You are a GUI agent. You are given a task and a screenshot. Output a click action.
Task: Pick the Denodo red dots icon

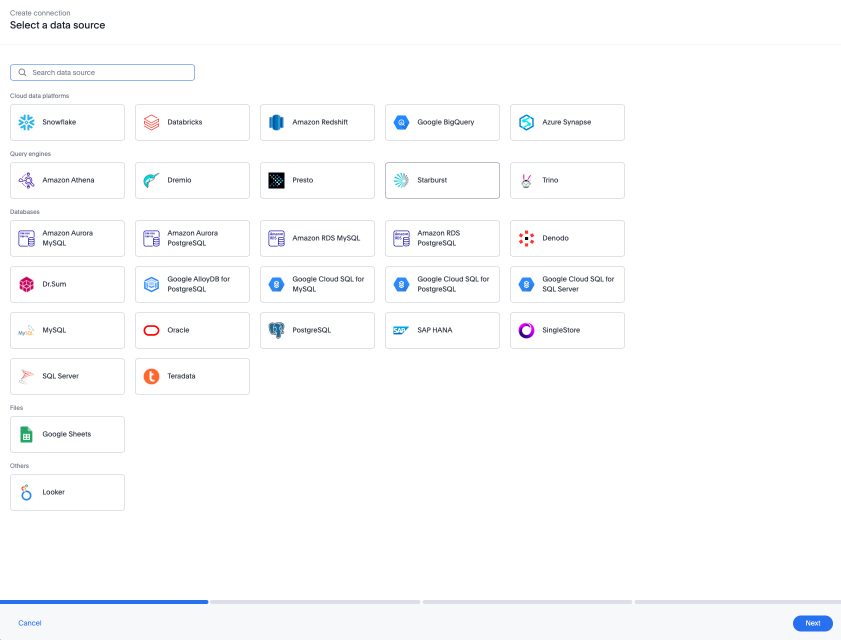click(526, 238)
